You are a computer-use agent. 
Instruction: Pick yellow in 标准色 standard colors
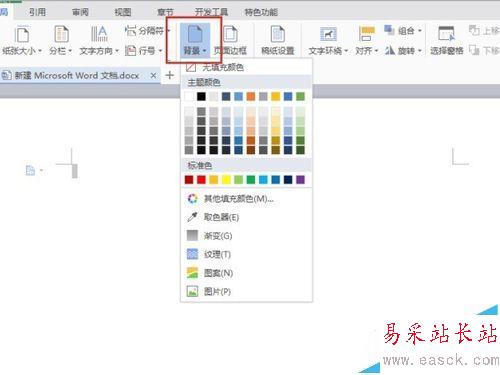pos(226,180)
